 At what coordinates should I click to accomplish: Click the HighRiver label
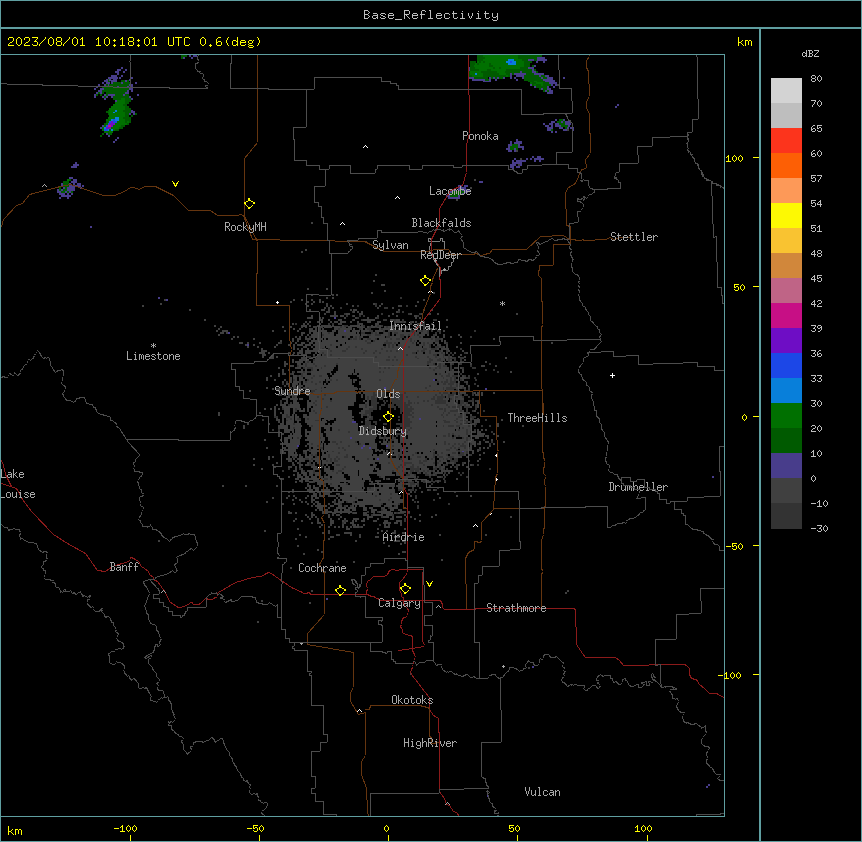pos(430,743)
